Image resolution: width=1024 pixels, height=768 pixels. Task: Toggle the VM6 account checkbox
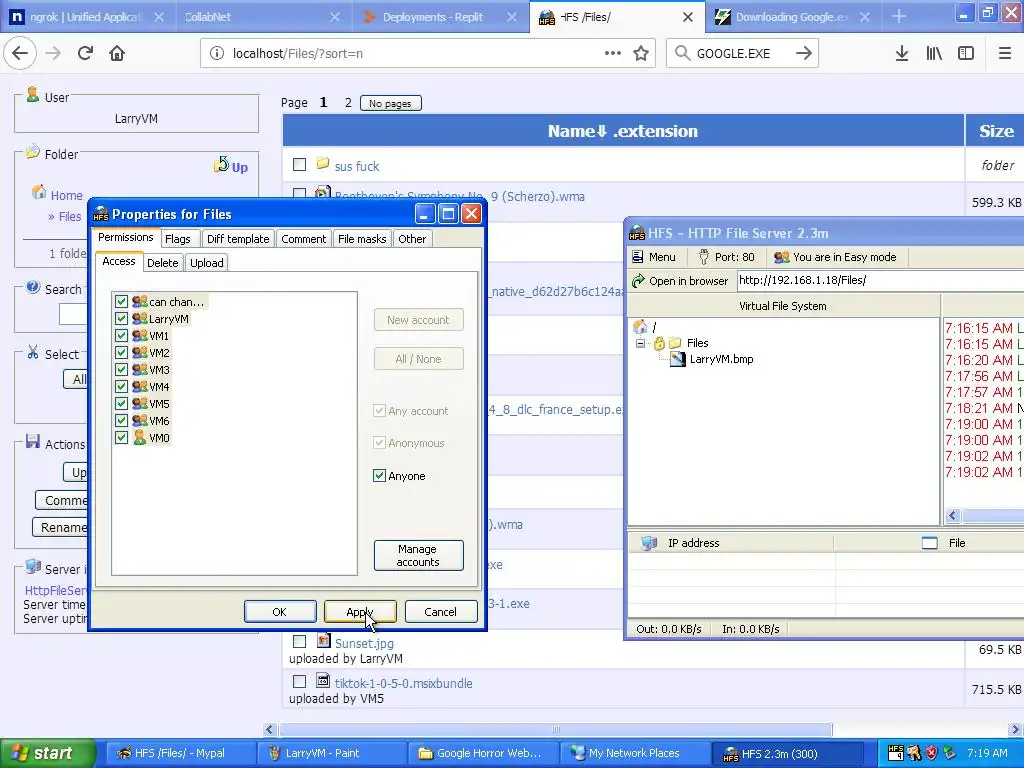point(121,421)
